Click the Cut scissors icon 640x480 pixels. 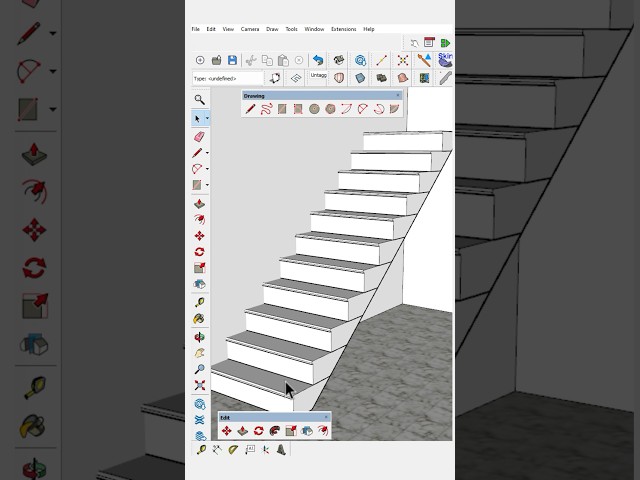tap(251, 60)
